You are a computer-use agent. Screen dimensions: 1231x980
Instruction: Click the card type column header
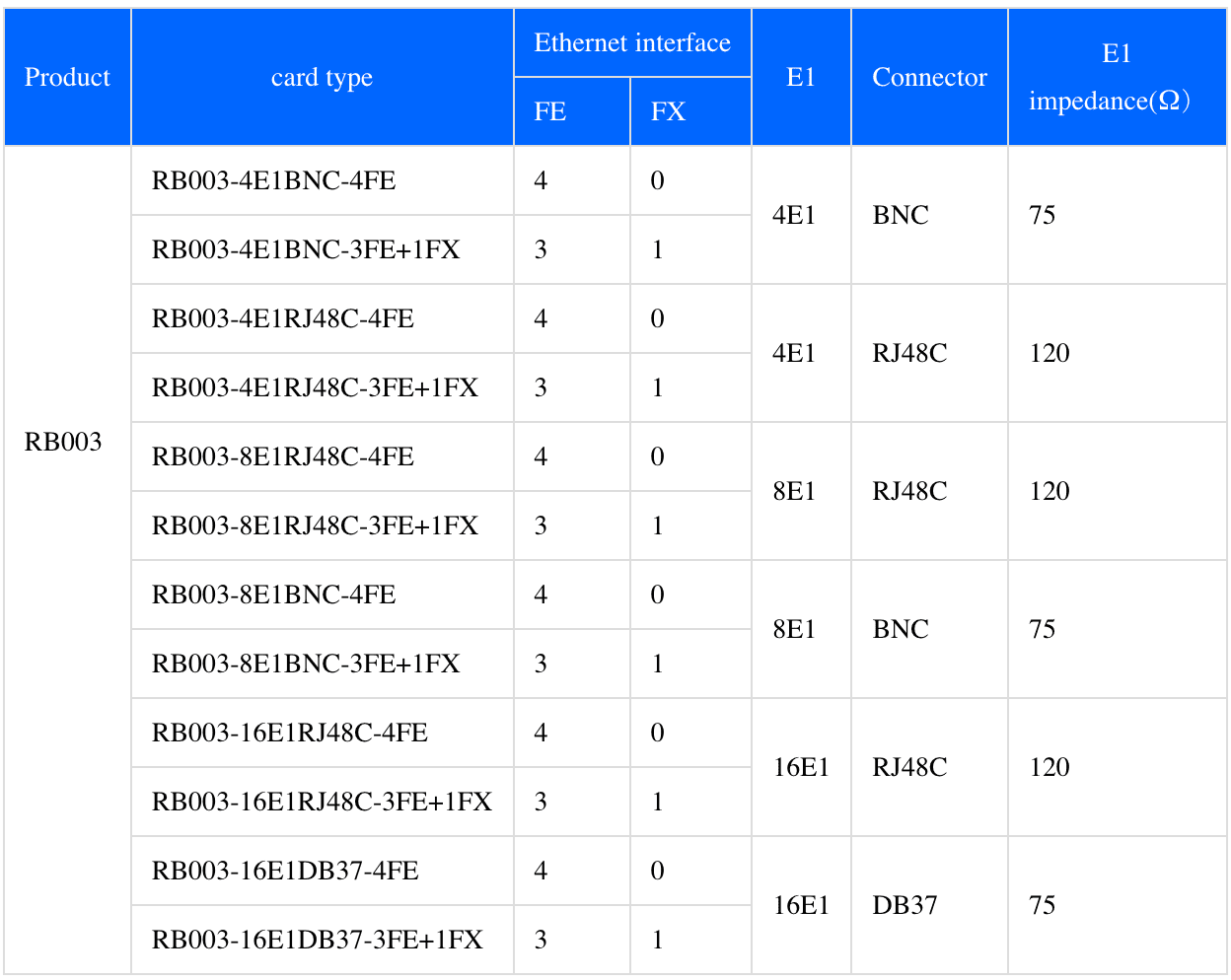tap(322, 77)
